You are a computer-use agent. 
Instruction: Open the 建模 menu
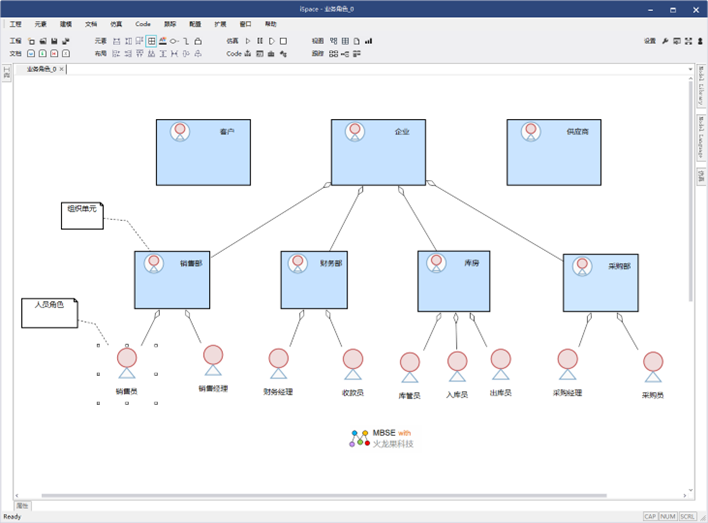pyautogui.click(x=66, y=24)
